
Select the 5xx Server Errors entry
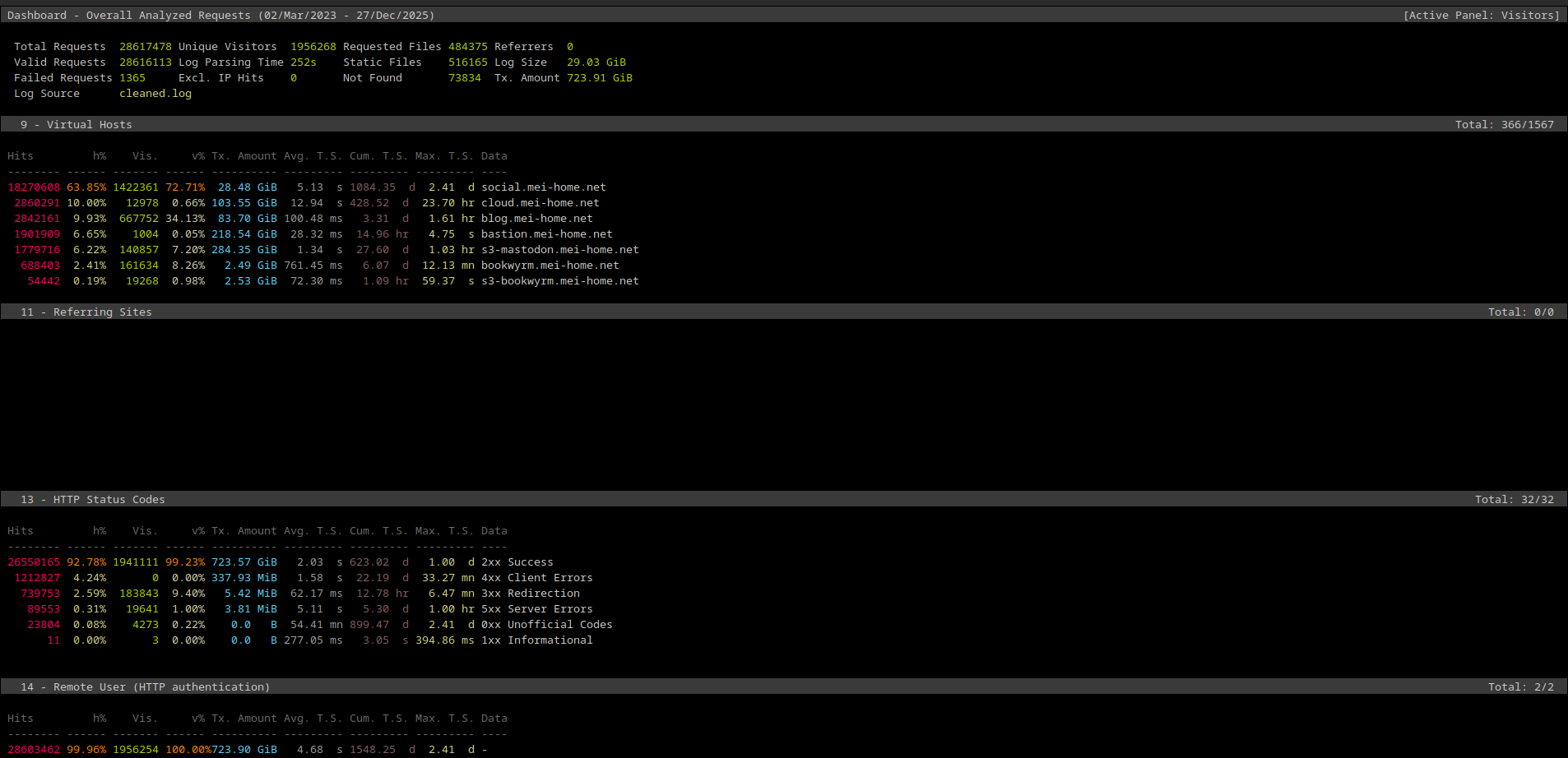(537, 608)
